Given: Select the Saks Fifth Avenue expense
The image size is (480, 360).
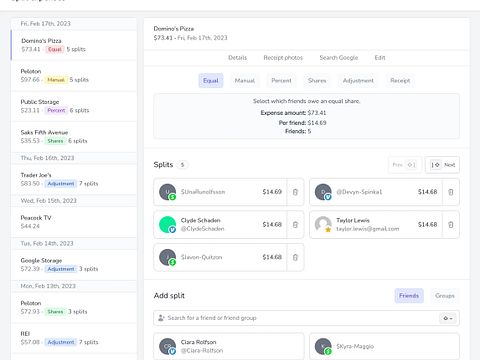Looking at the screenshot, I should point(74,137).
